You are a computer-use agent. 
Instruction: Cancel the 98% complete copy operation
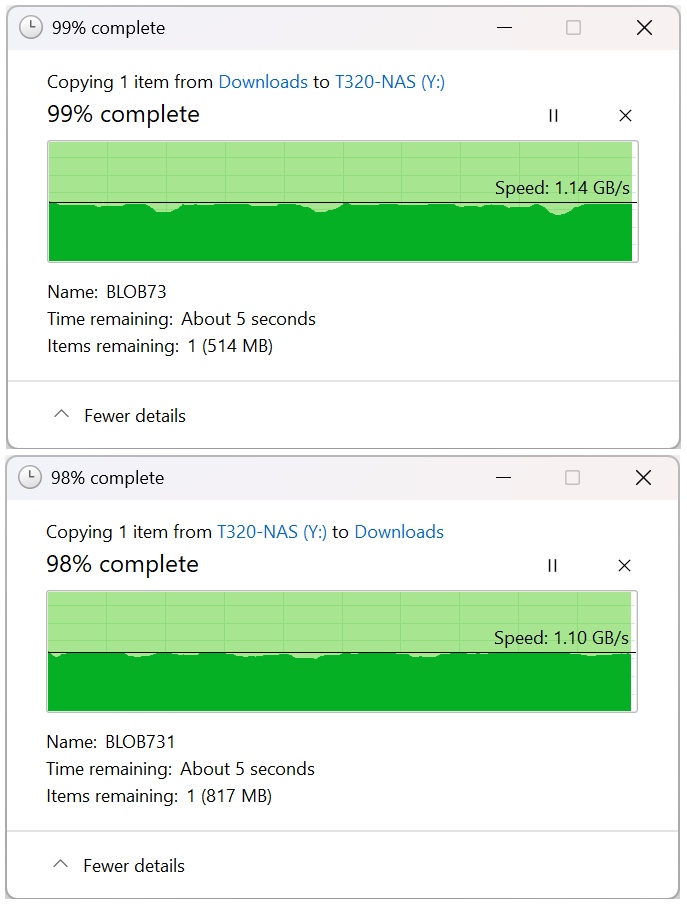point(624,566)
